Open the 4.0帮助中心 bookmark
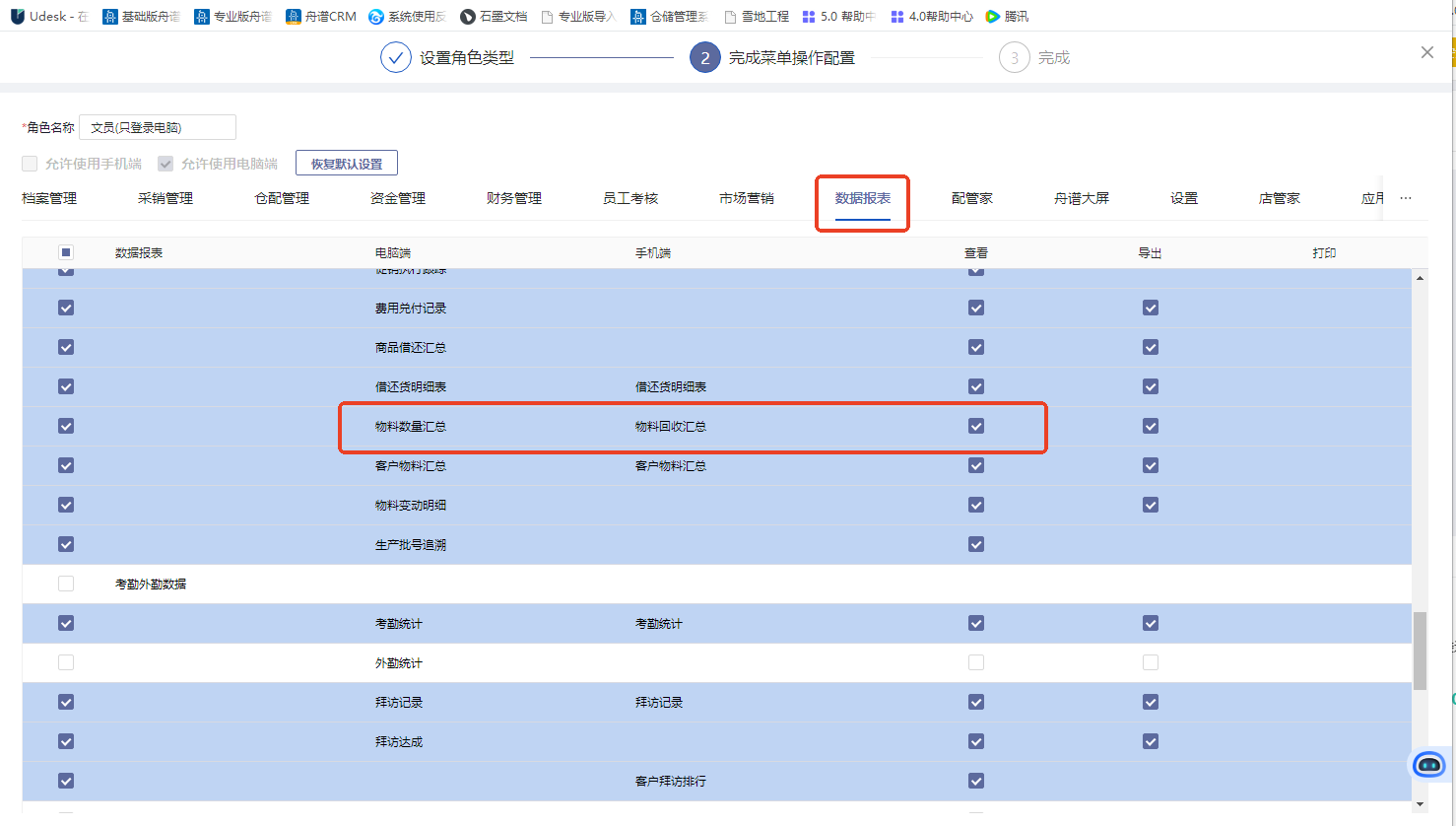 coord(931,16)
